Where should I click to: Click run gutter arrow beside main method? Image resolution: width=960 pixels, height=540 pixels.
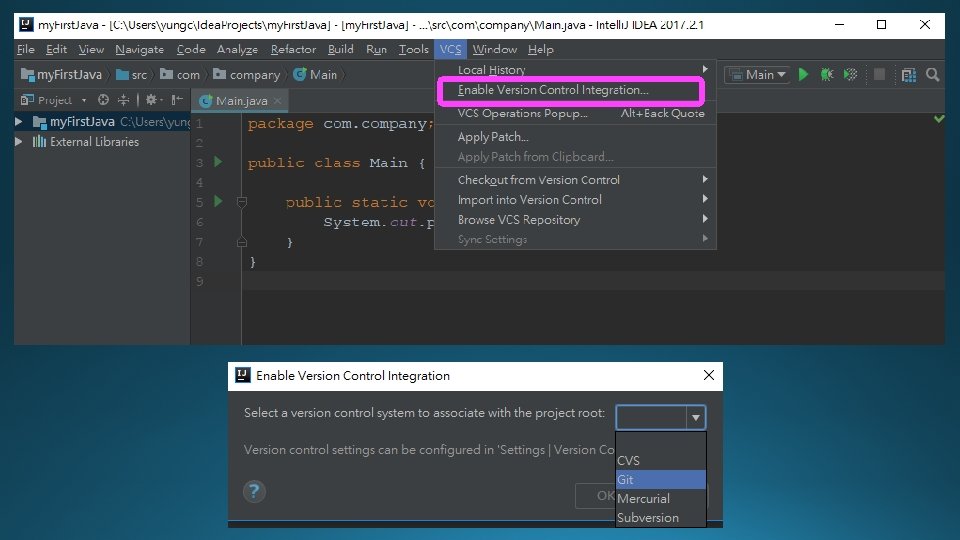tap(219, 201)
